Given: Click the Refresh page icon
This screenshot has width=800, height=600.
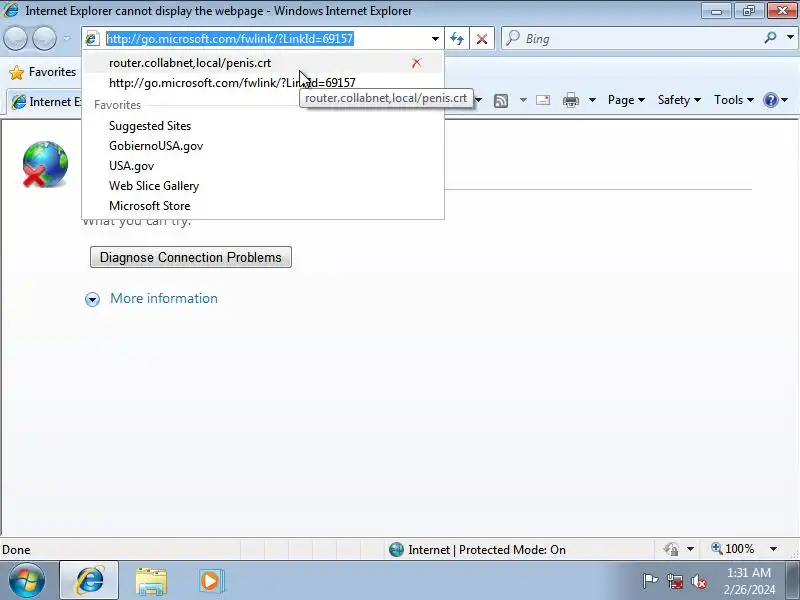Looking at the screenshot, I should coord(457,39).
